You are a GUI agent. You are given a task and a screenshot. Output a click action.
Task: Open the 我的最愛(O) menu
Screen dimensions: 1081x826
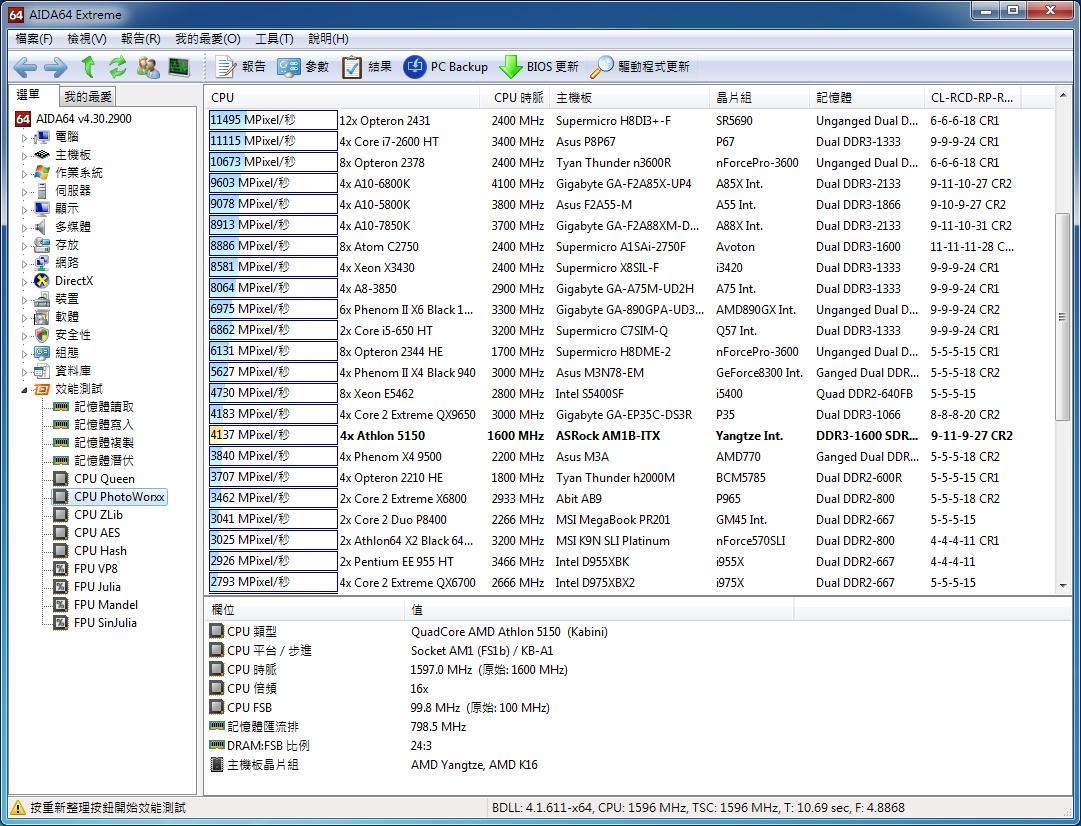(x=208, y=39)
